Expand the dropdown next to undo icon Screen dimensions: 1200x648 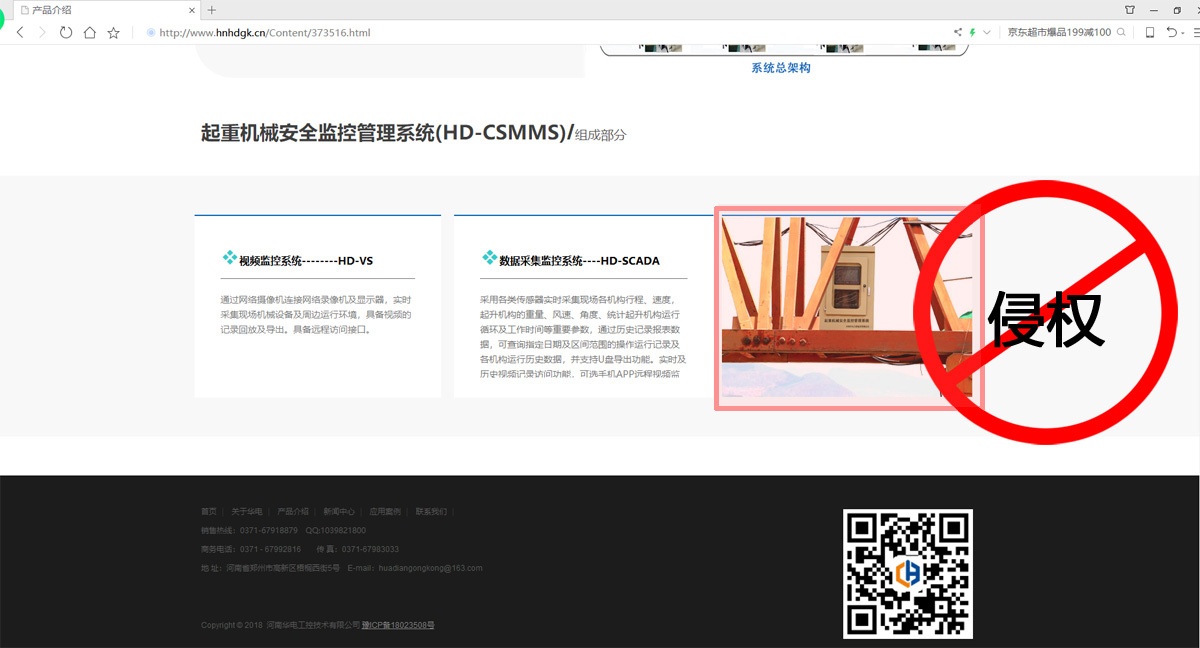tap(1185, 32)
